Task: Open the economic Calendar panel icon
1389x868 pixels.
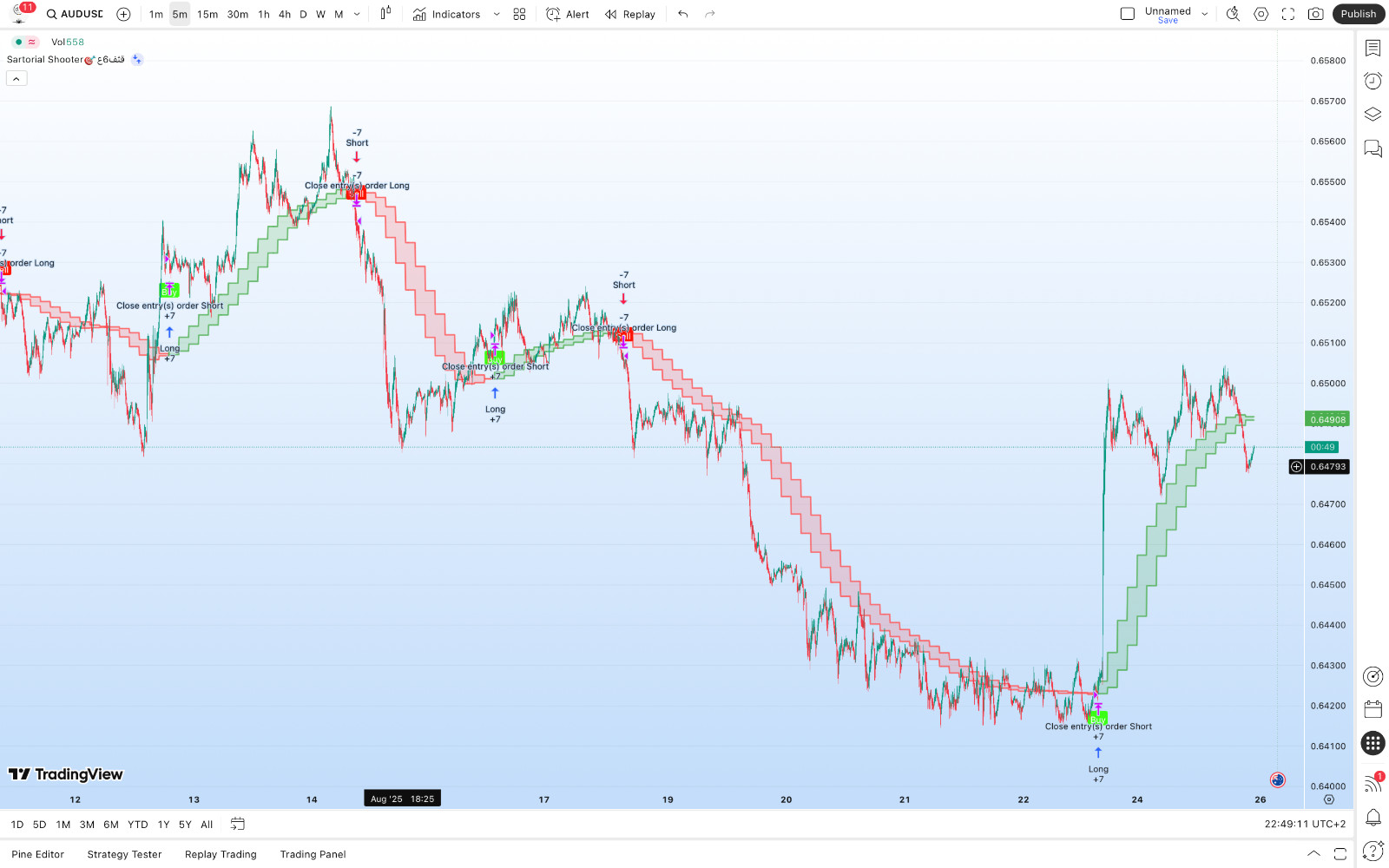Action: pos(1373,709)
